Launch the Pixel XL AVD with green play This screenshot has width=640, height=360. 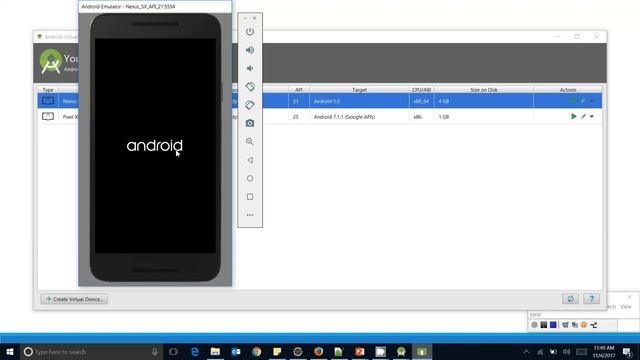[573, 116]
